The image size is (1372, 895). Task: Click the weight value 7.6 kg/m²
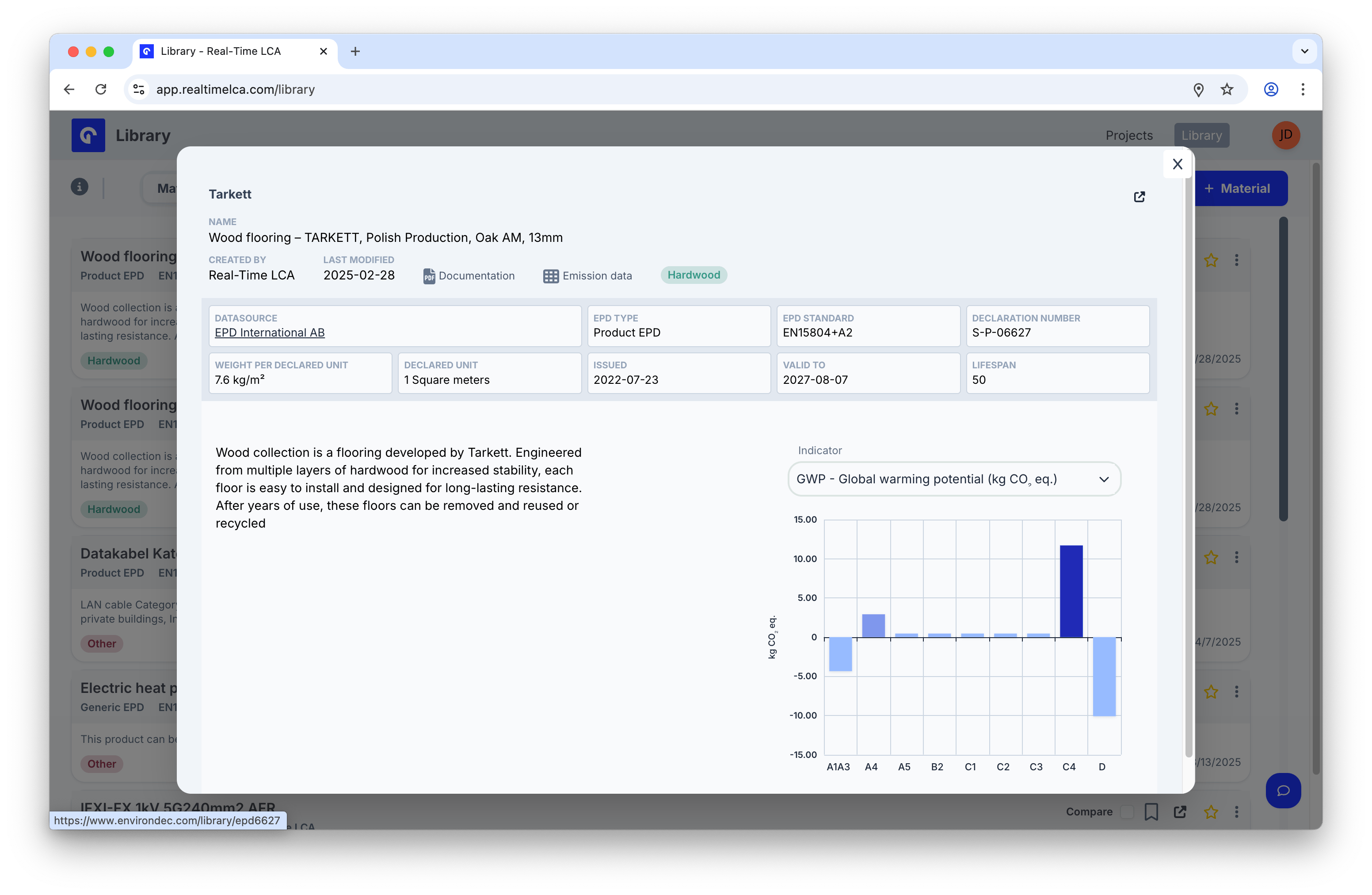(x=240, y=380)
